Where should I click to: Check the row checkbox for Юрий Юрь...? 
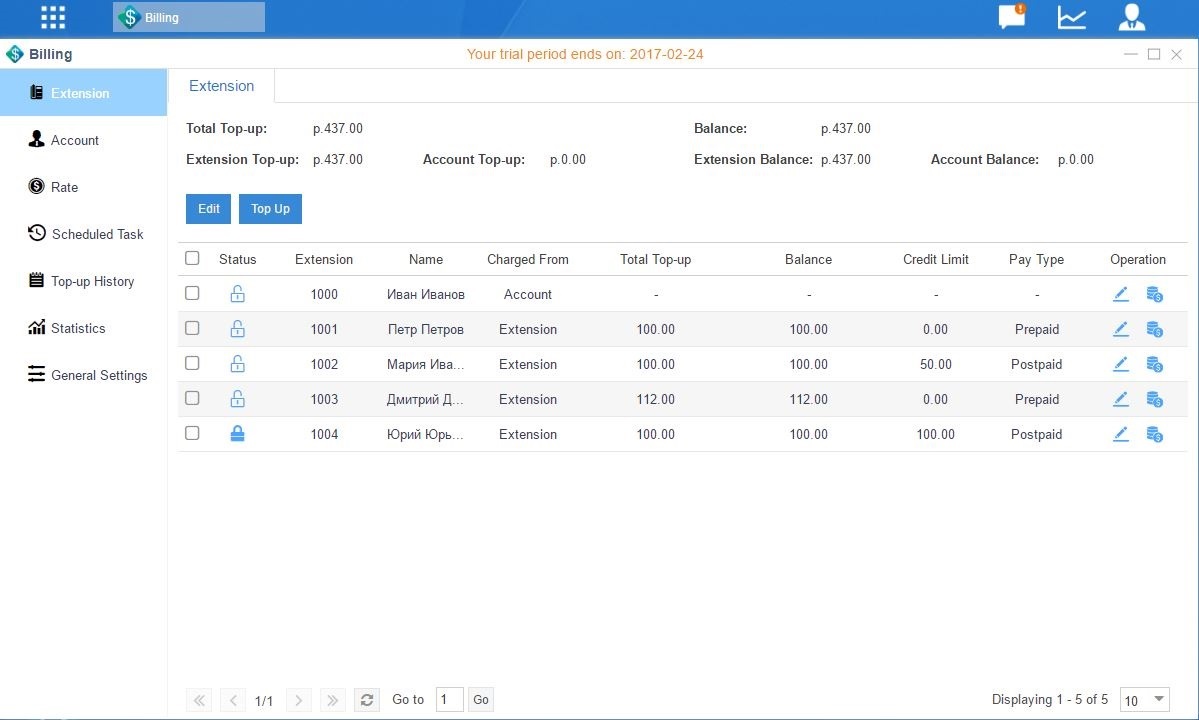(x=192, y=433)
